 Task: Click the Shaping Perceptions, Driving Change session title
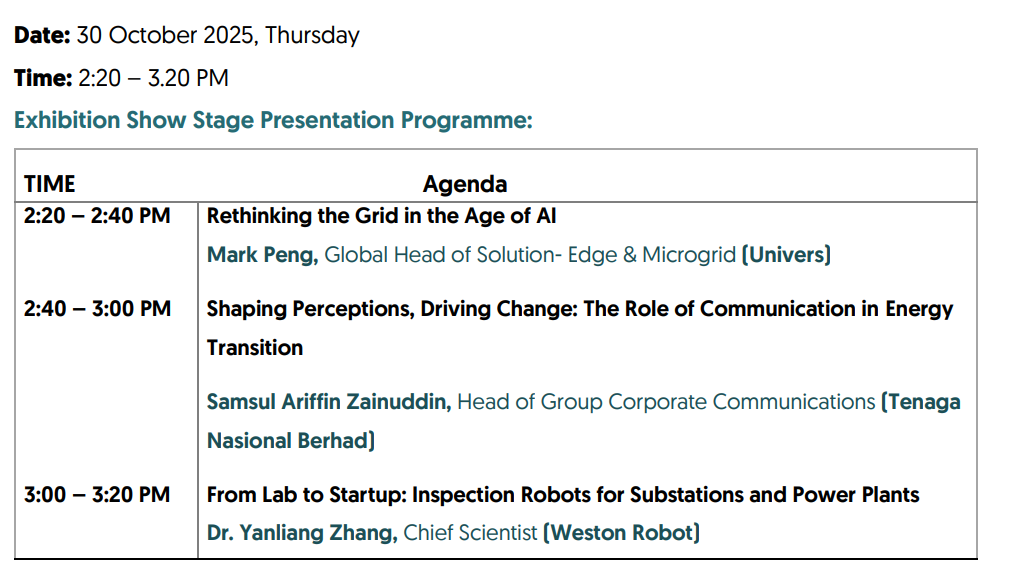(580, 309)
